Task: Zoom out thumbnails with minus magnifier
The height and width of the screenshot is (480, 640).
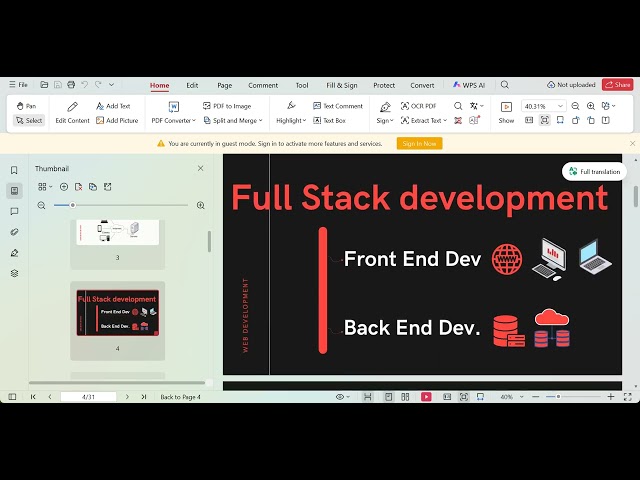Action: 41,205
